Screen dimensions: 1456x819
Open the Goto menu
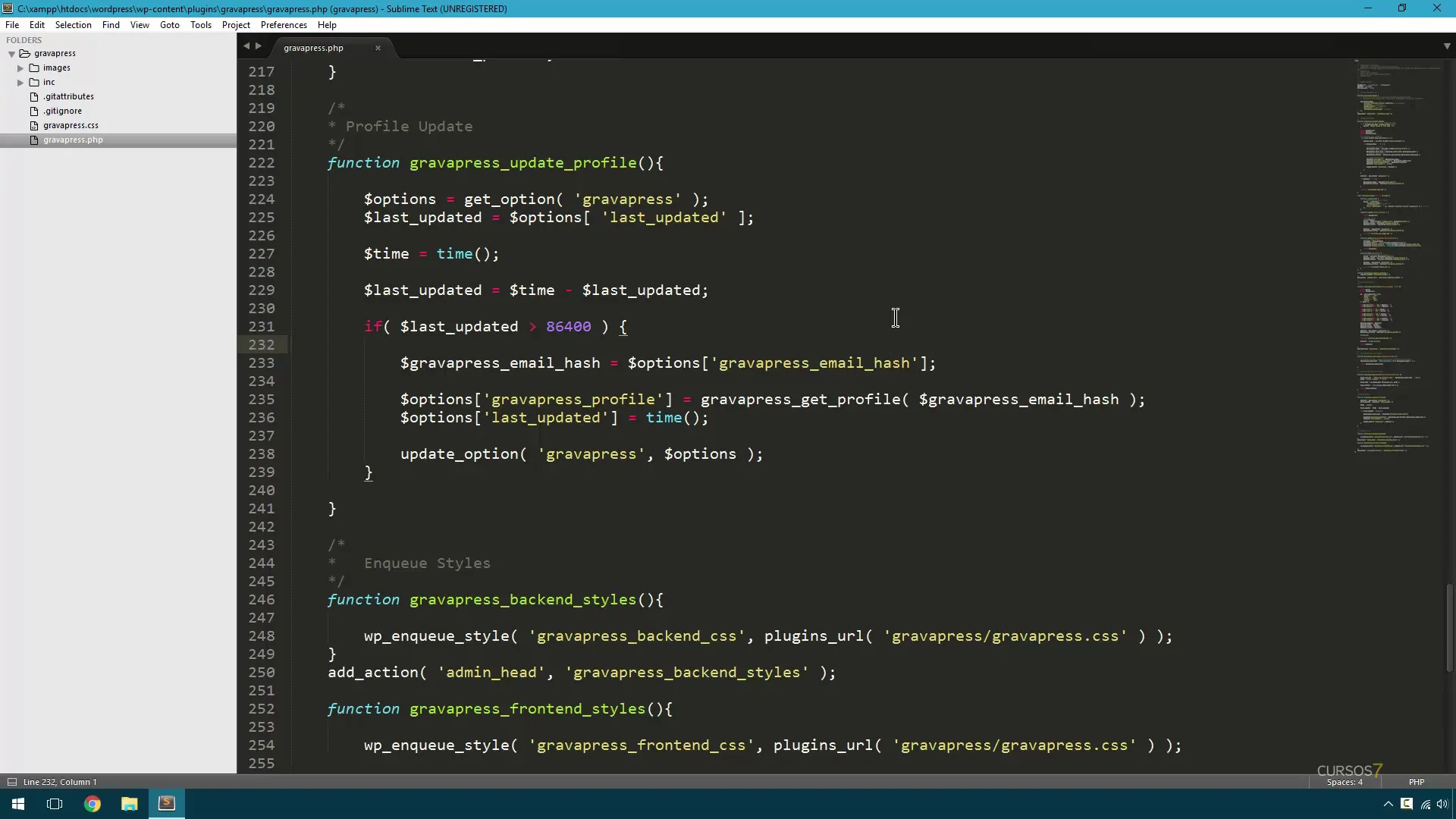click(x=170, y=25)
